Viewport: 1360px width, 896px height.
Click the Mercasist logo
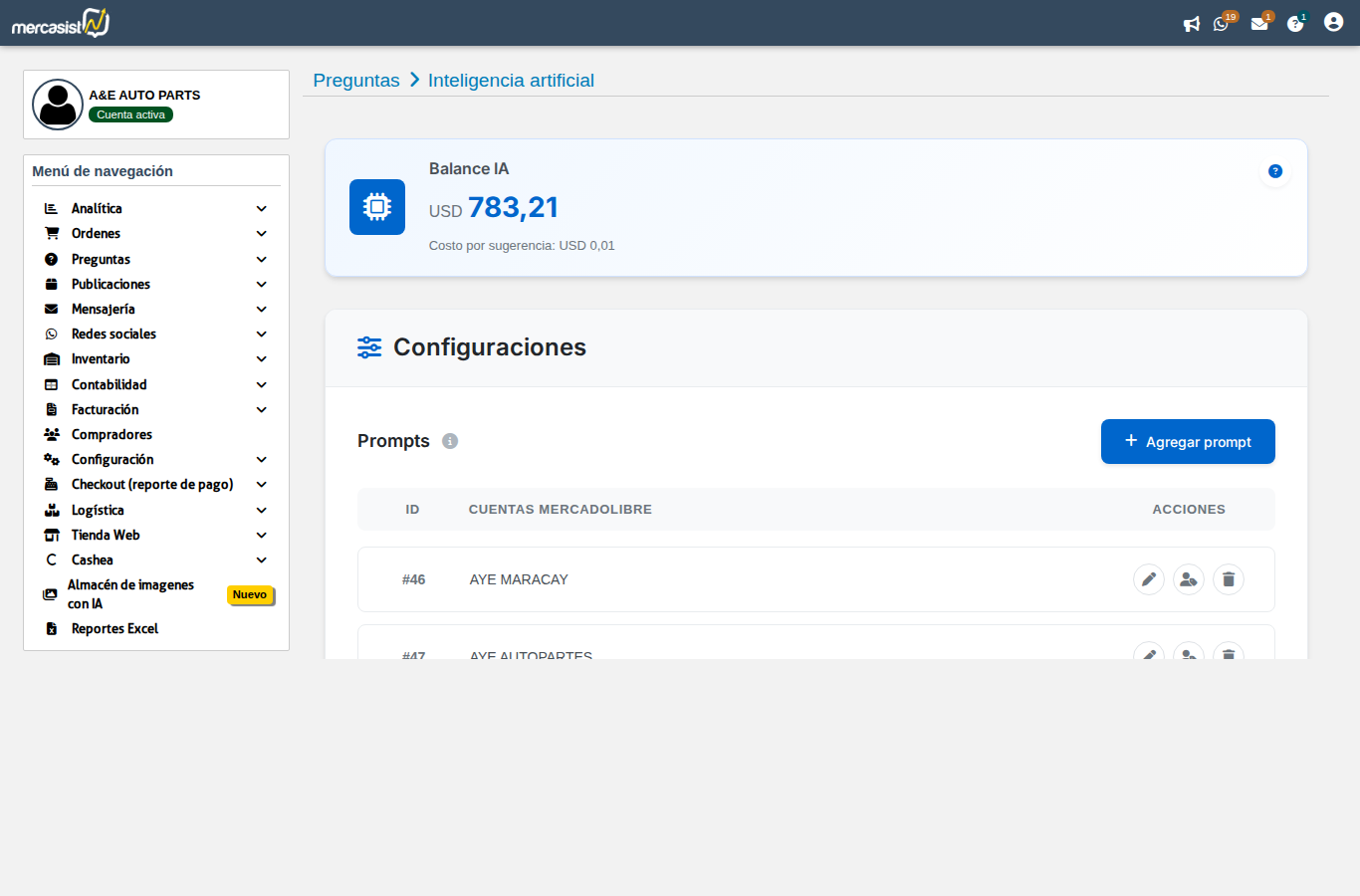[61, 23]
